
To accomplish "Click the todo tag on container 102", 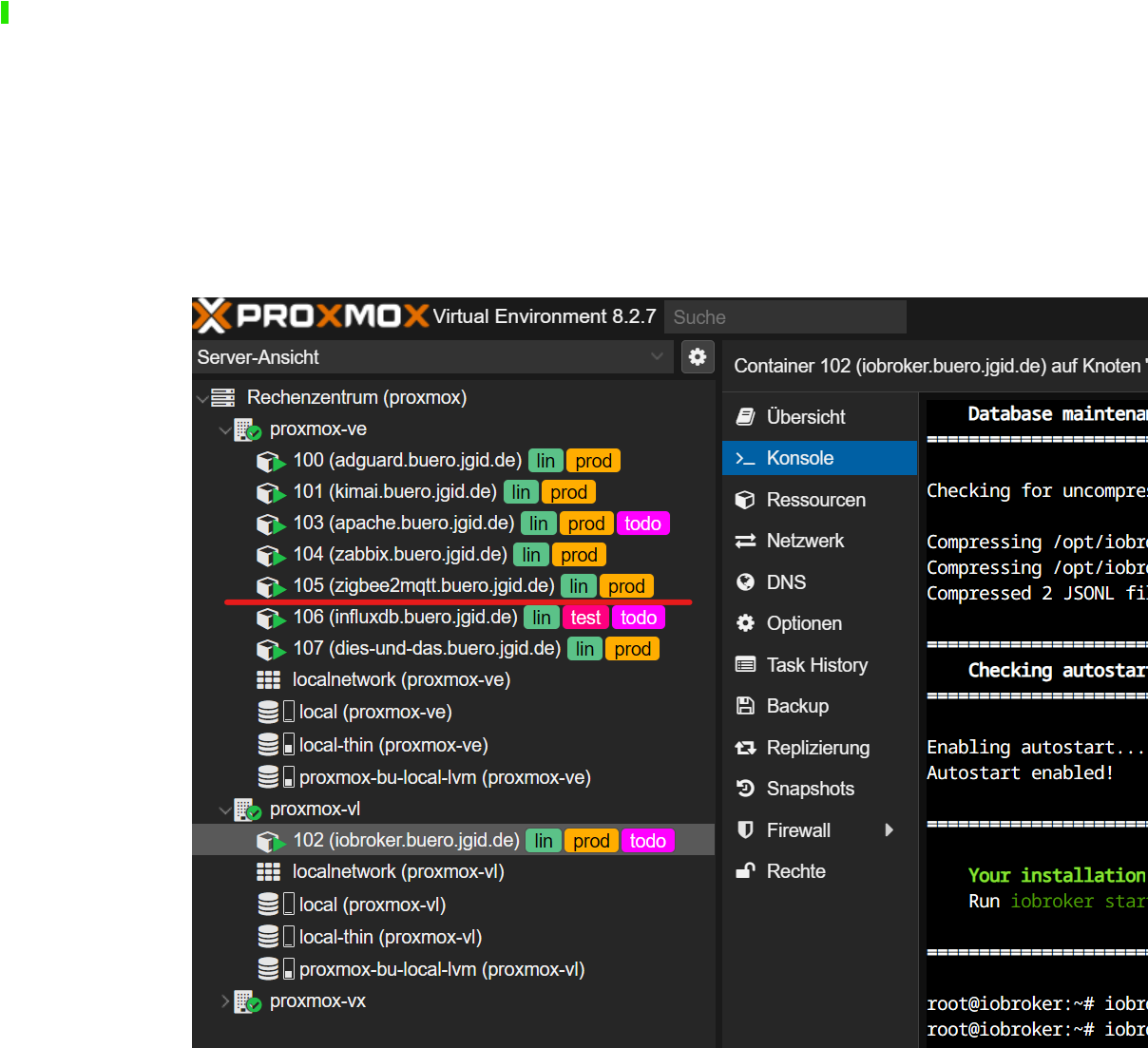I will point(648,841).
